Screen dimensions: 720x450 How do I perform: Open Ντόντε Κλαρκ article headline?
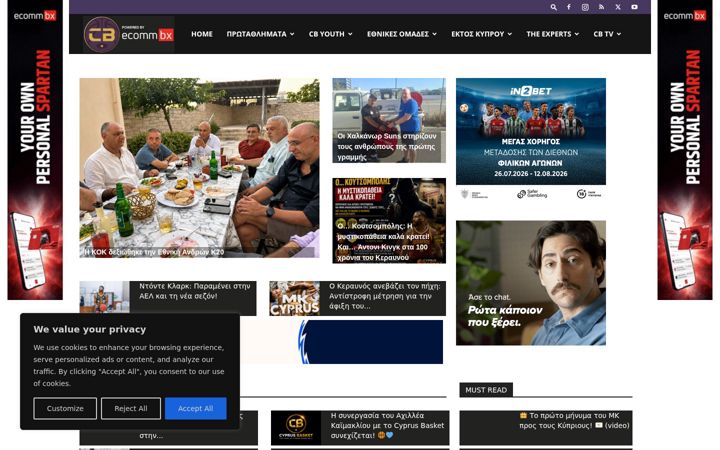195,291
